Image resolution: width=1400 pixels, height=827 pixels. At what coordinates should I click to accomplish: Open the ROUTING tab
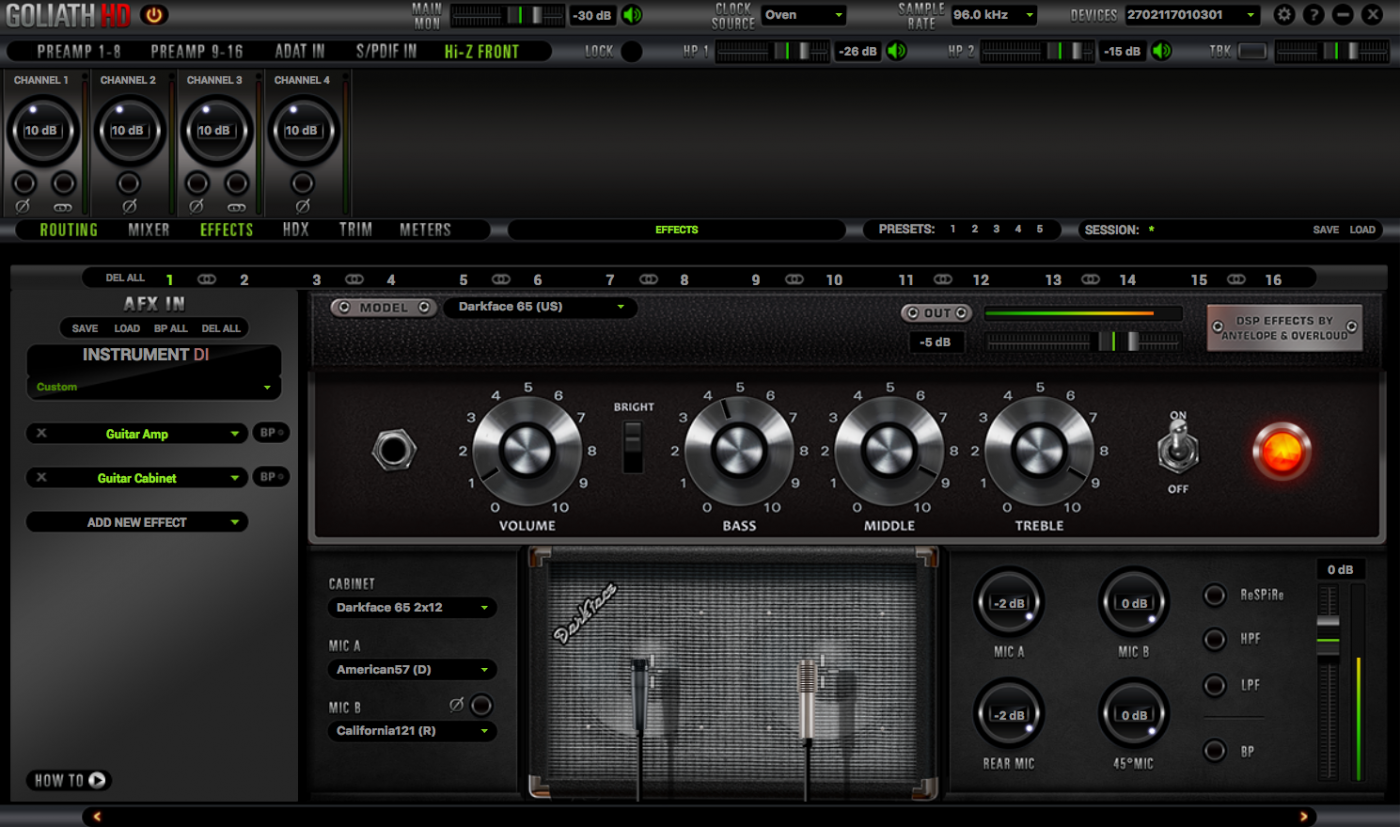[69, 229]
